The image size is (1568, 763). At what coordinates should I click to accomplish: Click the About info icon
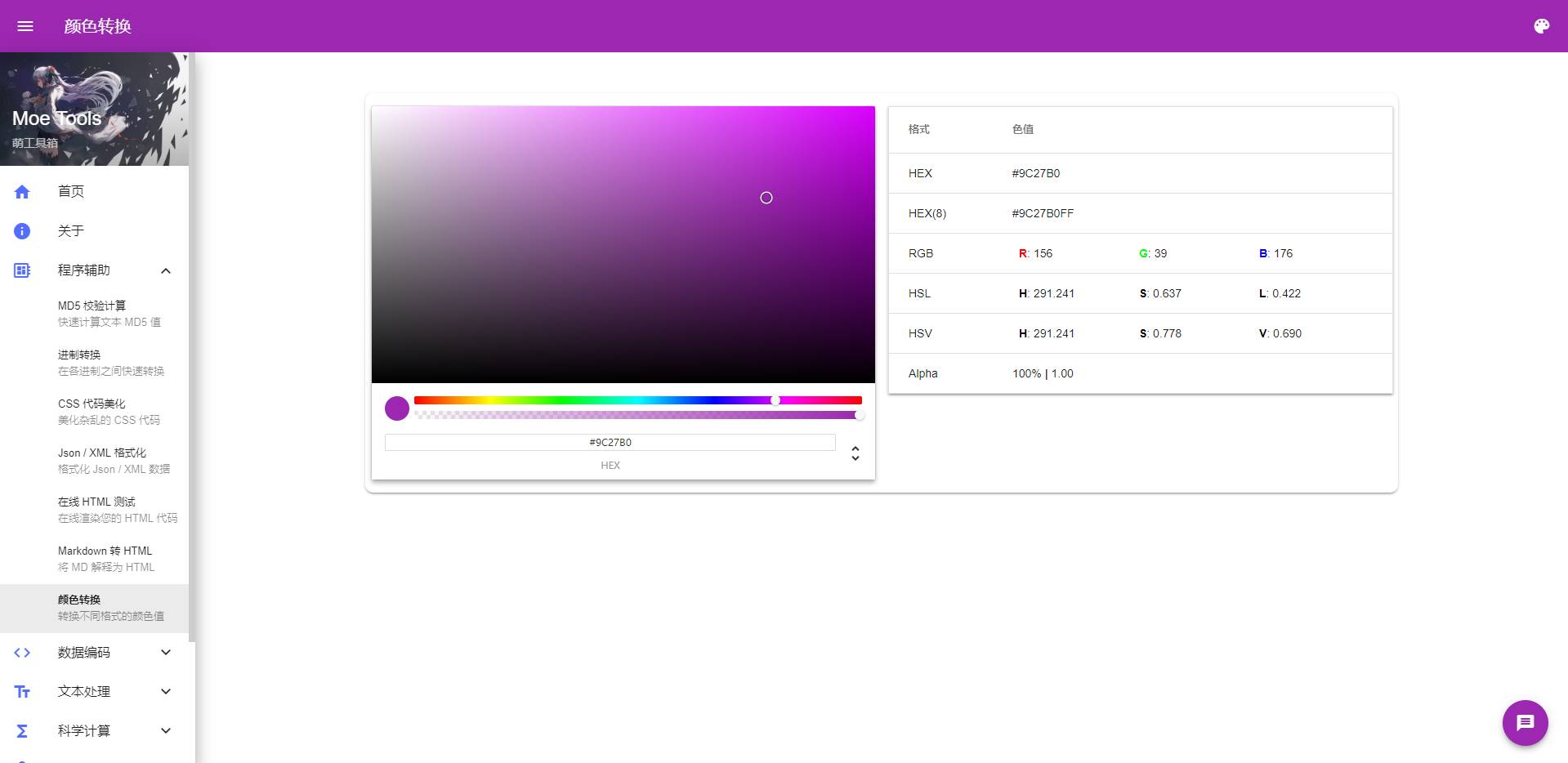click(22, 231)
